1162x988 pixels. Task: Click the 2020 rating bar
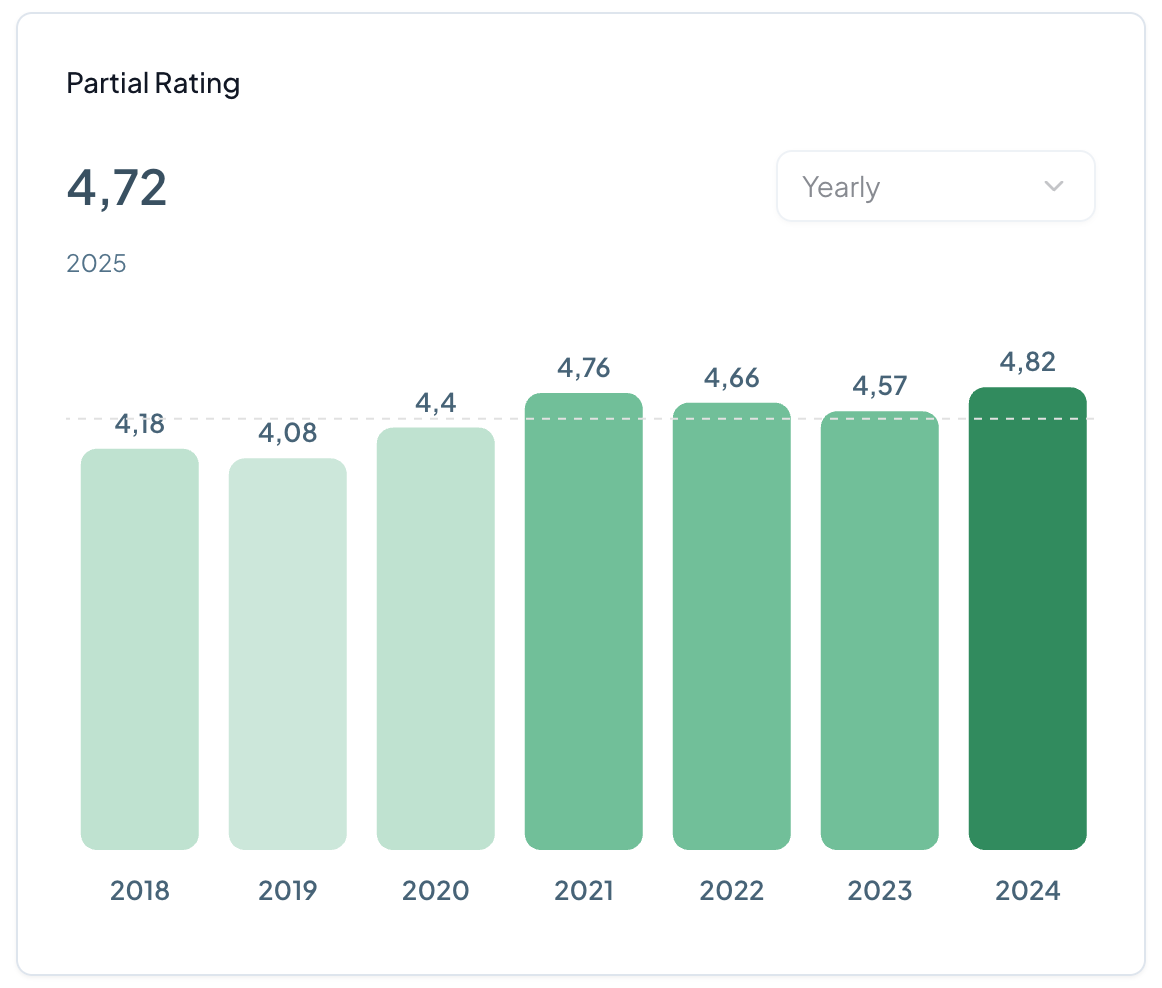tap(436, 640)
